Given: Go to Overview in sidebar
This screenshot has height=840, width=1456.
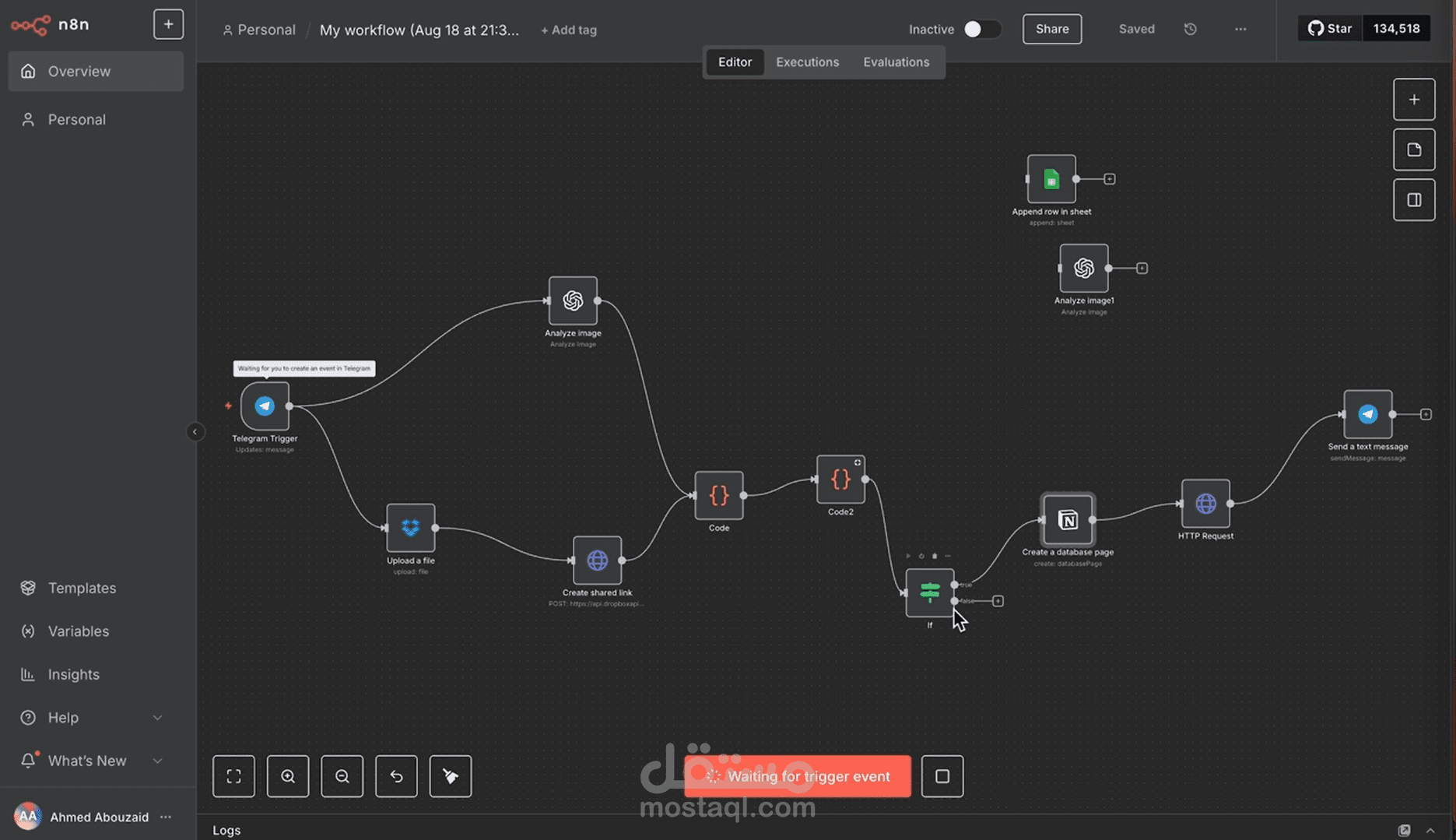Looking at the screenshot, I should pyautogui.click(x=96, y=72).
